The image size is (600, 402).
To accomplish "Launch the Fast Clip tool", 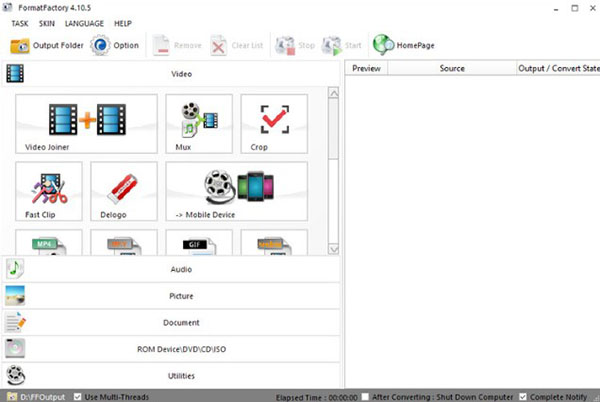I will pos(49,191).
